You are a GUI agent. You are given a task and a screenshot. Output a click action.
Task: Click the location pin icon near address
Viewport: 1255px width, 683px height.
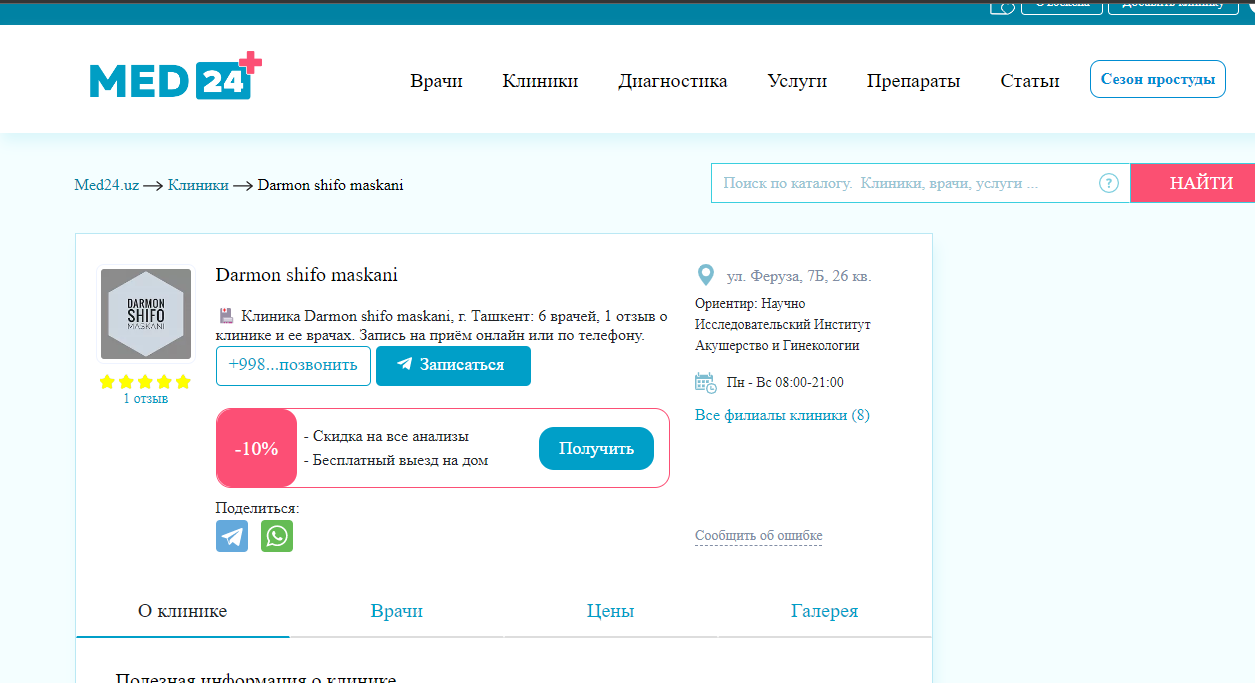[x=705, y=276]
